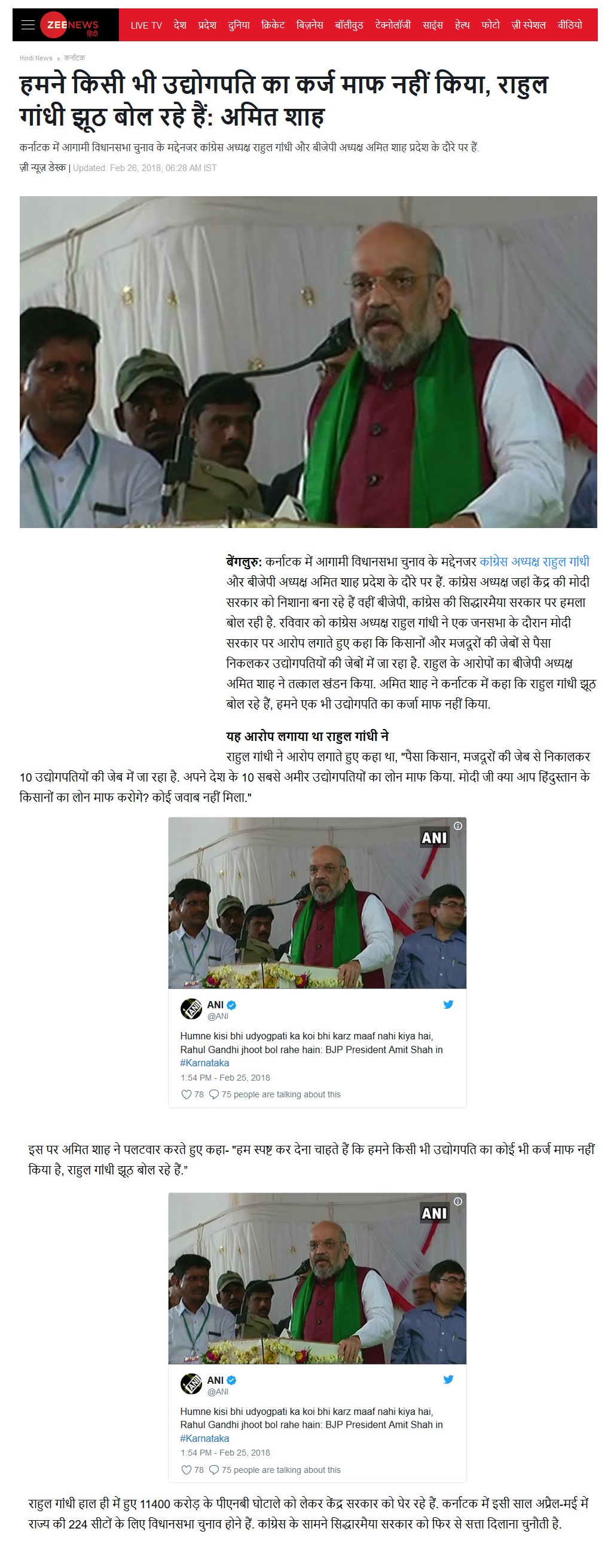The width and height of the screenshot is (611, 1568).
Task: Select वीडियो from the top navigation
Action: click(570, 25)
